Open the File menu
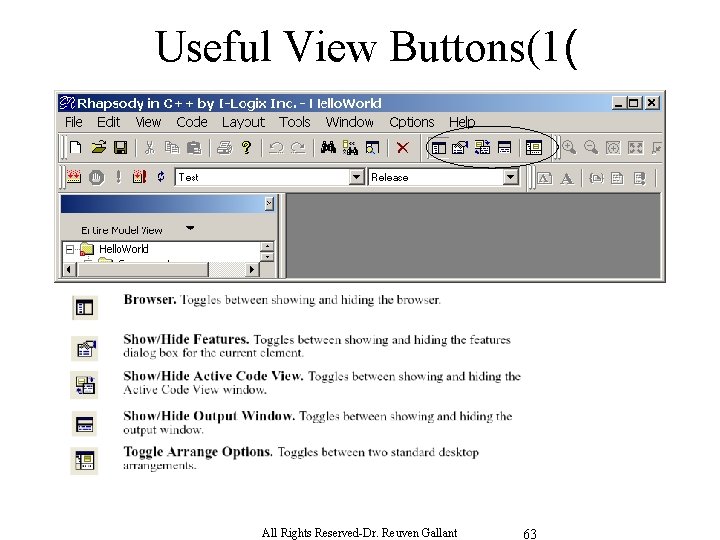720x540 pixels. (73, 122)
